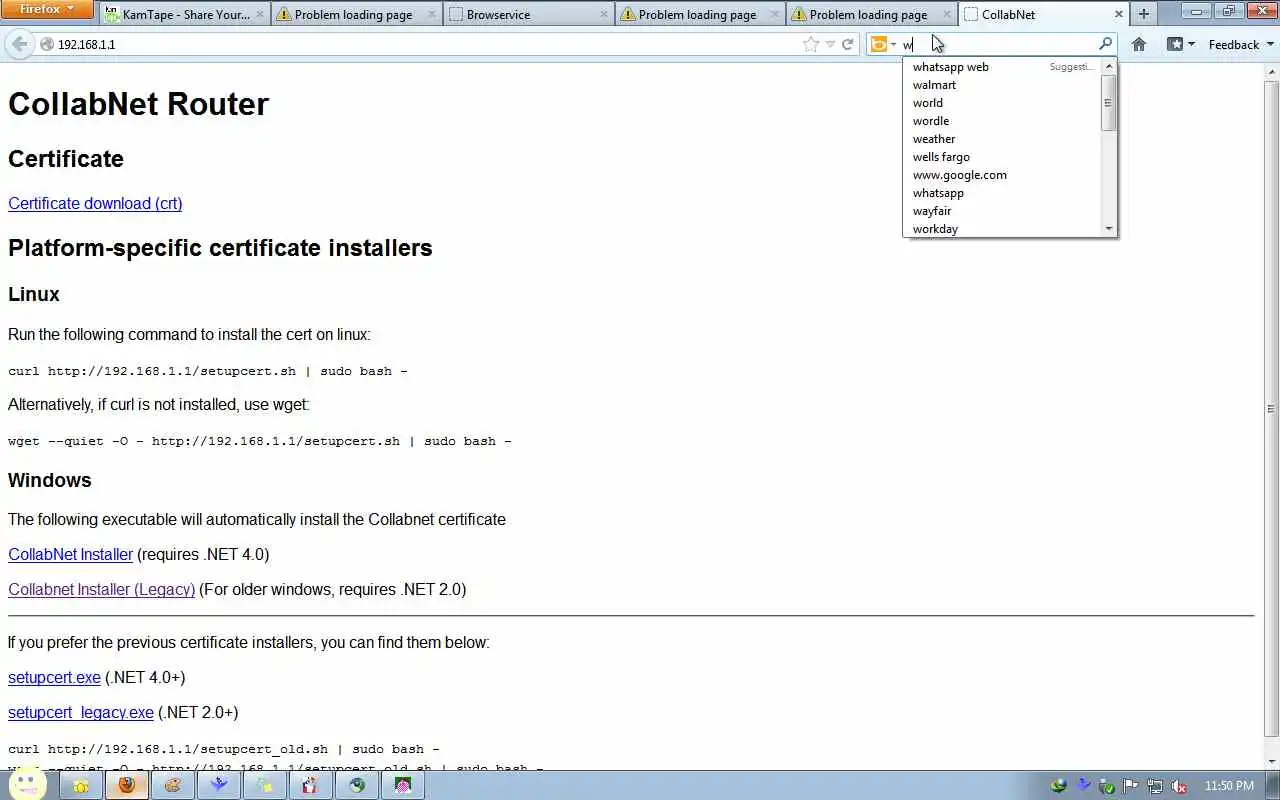The height and width of the screenshot is (800, 1280).
Task: Open the search engine selector dropdown
Action: coord(883,44)
